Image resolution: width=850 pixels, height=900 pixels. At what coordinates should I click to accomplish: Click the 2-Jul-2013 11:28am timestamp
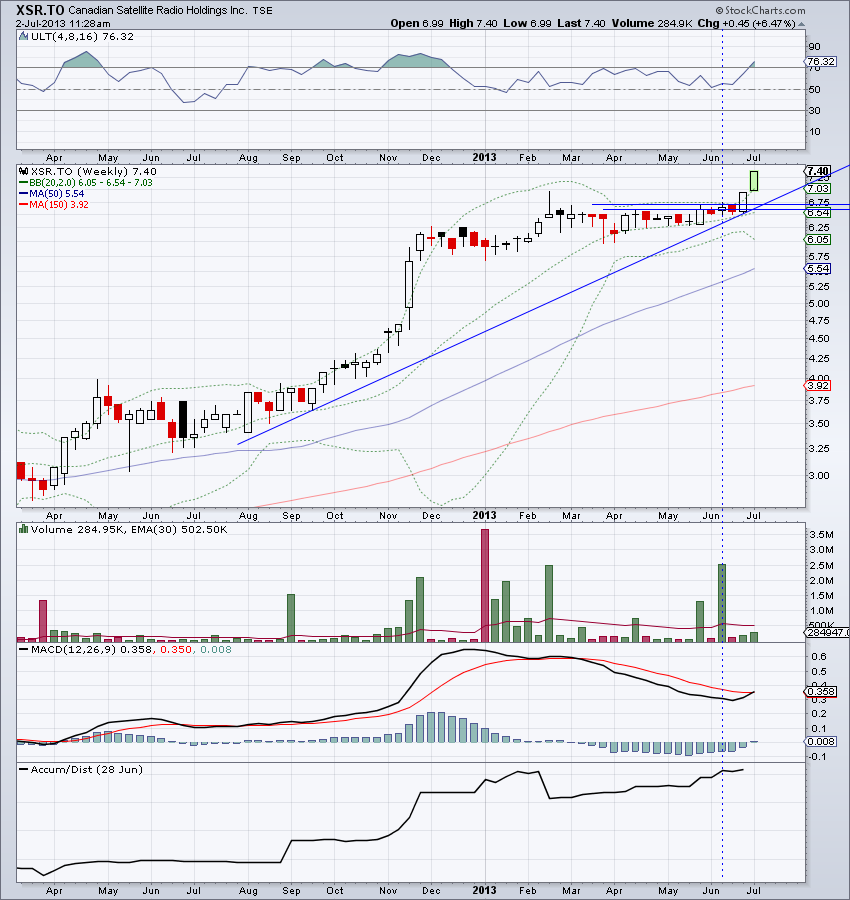tap(63, 24)
